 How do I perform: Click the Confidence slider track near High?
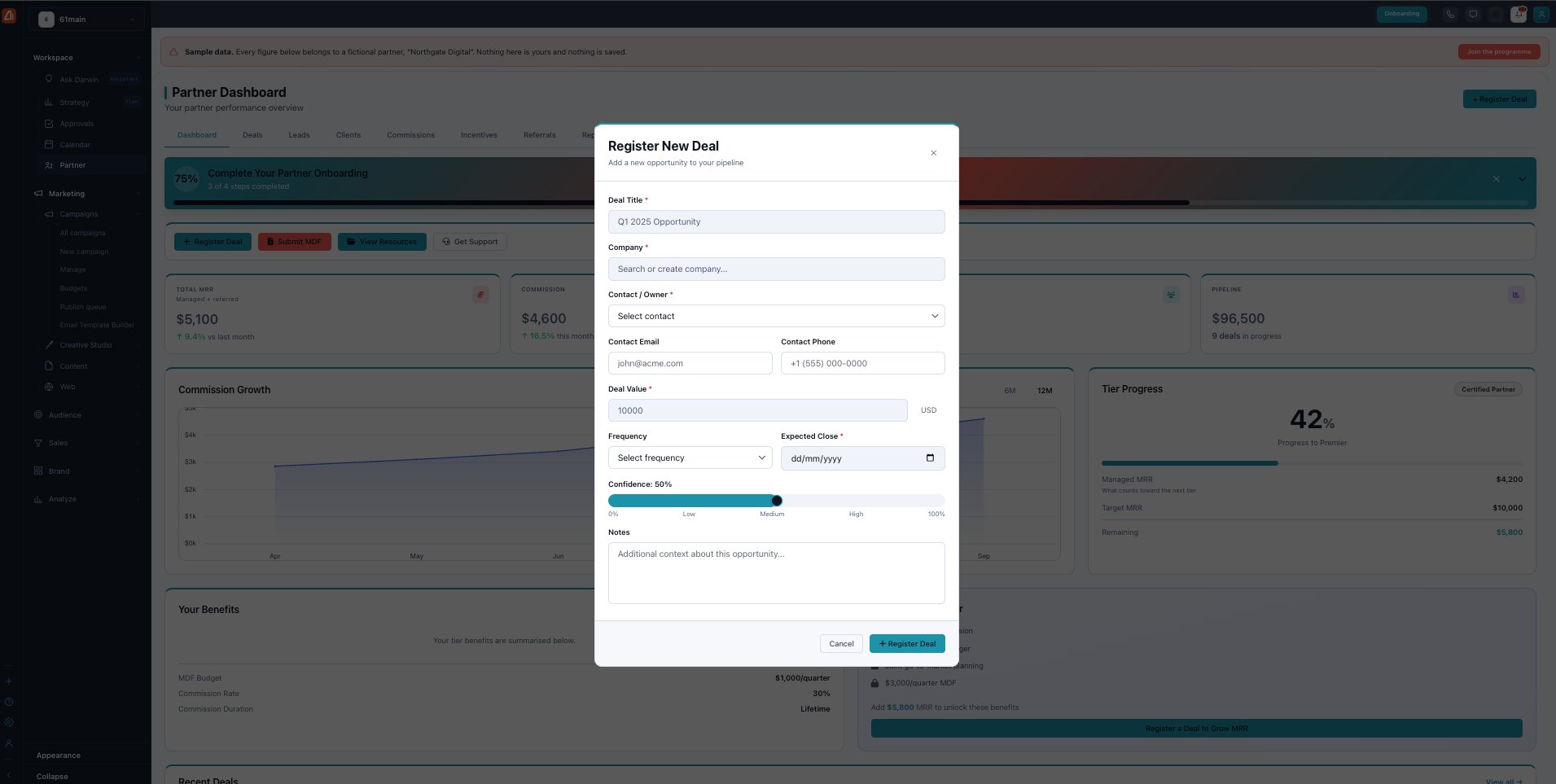pyautogui.click(x=856, y=501)
